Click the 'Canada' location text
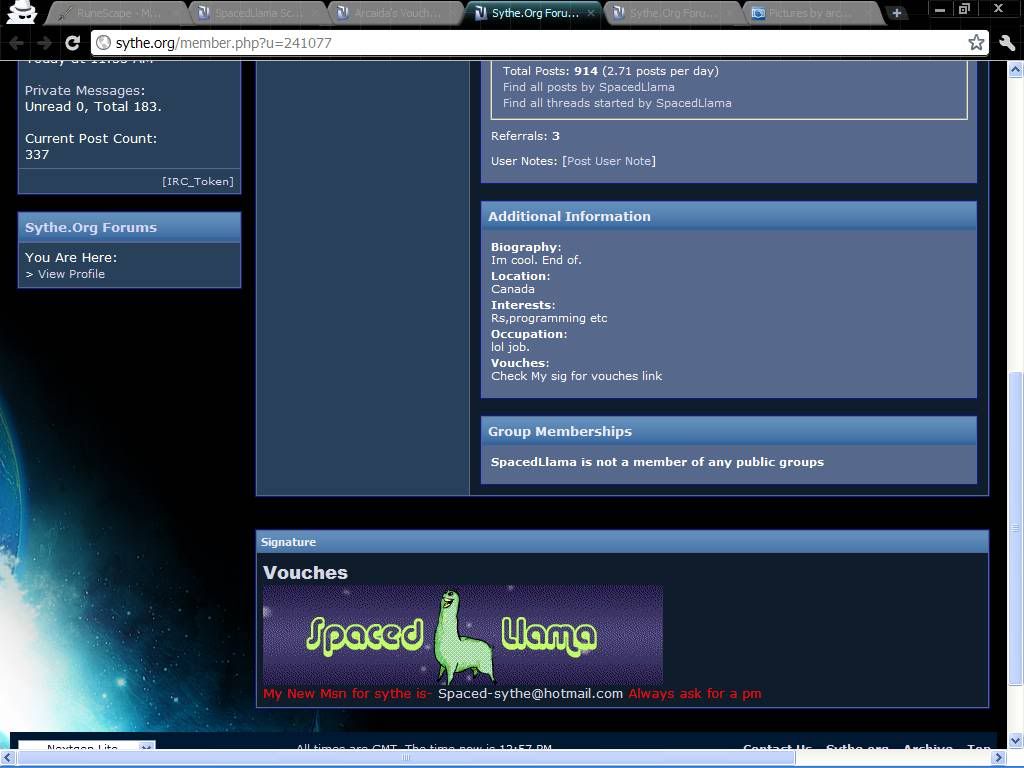 click(x=513, y=289)
